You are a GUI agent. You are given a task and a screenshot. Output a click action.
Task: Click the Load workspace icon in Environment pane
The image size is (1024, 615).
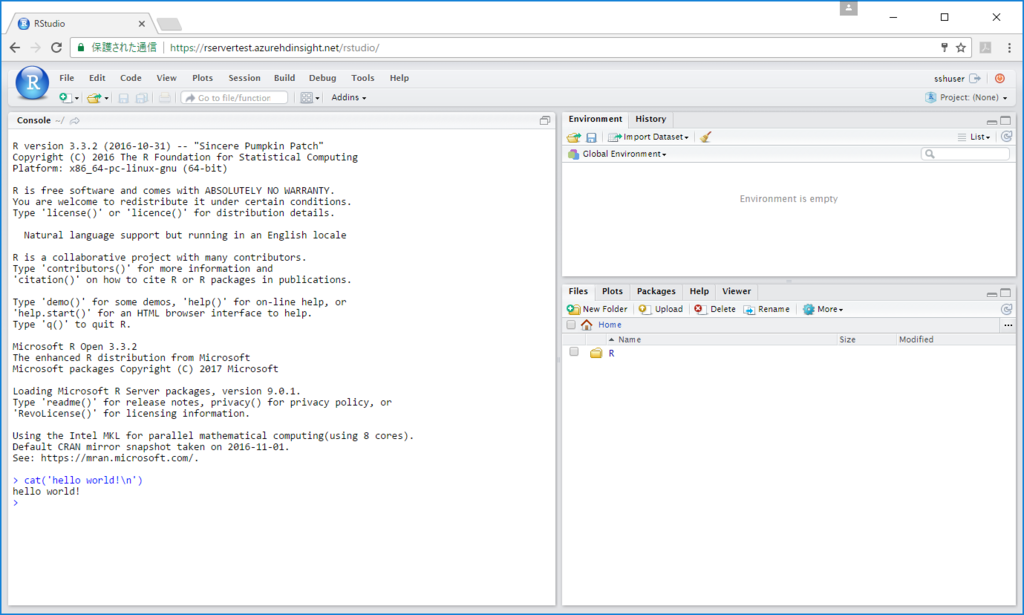pos(573,137)
